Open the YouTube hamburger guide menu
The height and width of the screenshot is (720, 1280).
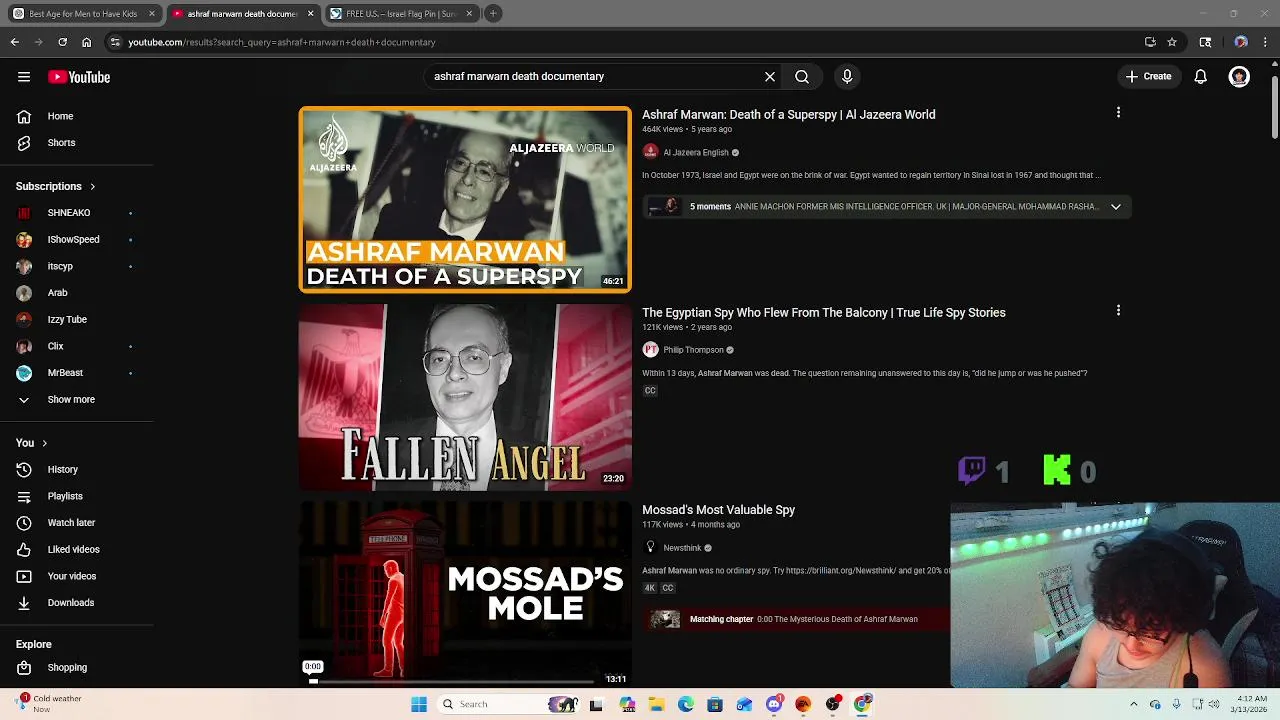point(23,77)
